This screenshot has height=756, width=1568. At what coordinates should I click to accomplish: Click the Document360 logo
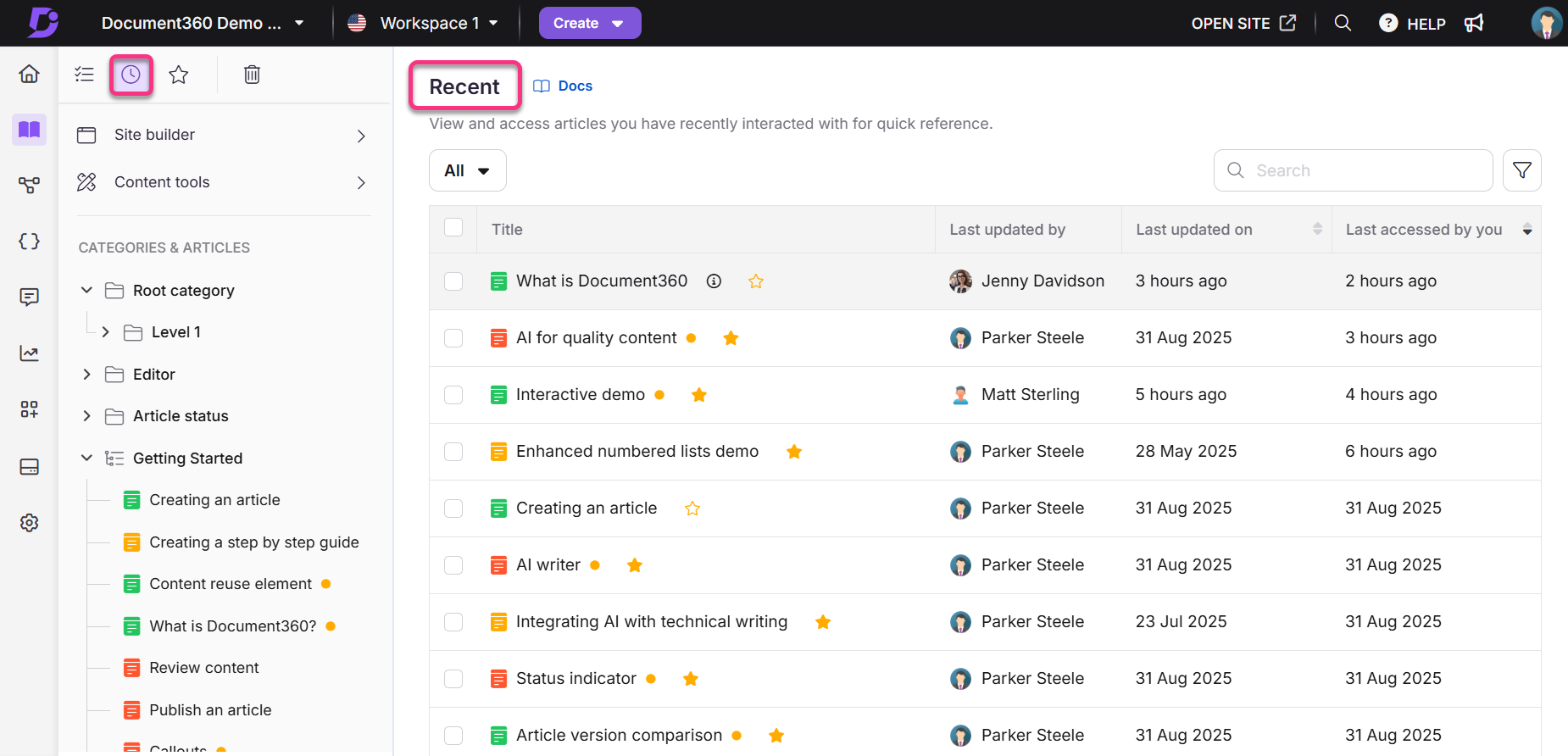(x=42, y=23)
